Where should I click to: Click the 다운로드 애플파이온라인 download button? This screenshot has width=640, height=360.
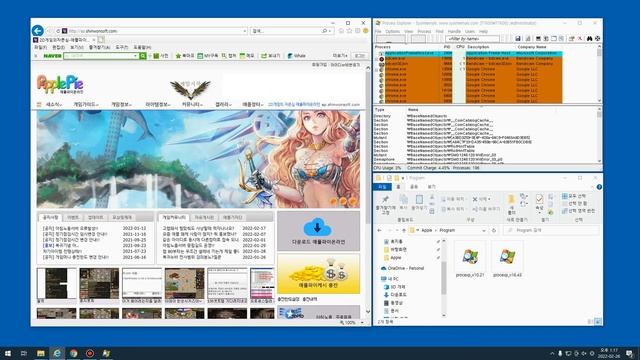point(318,231)
